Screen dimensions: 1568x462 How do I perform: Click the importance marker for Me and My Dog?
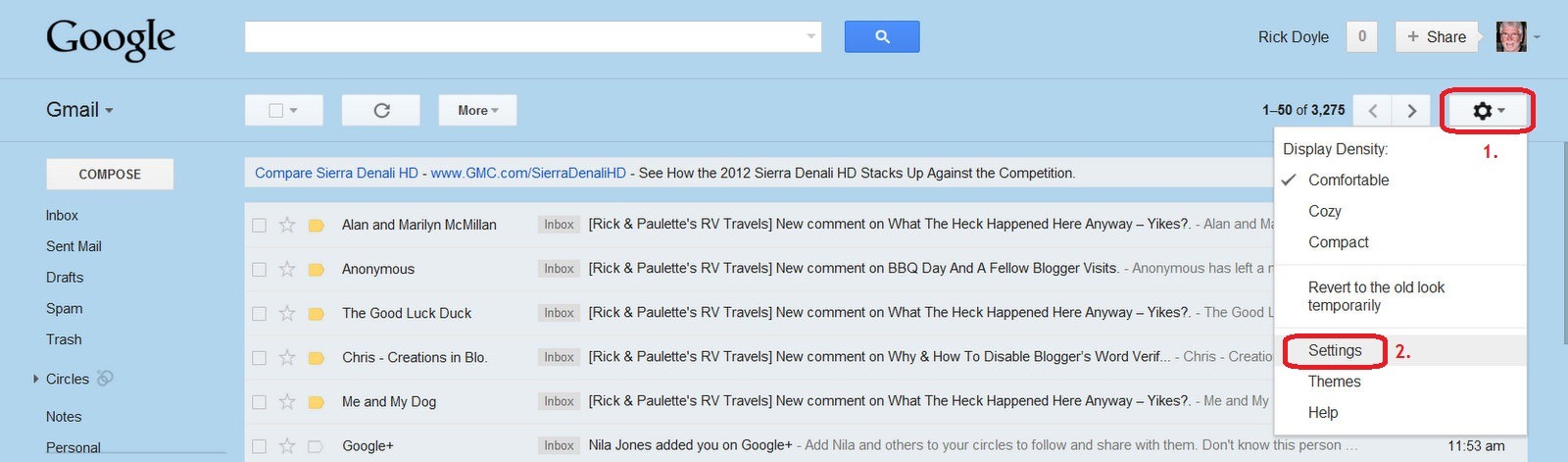coord(316,401)
